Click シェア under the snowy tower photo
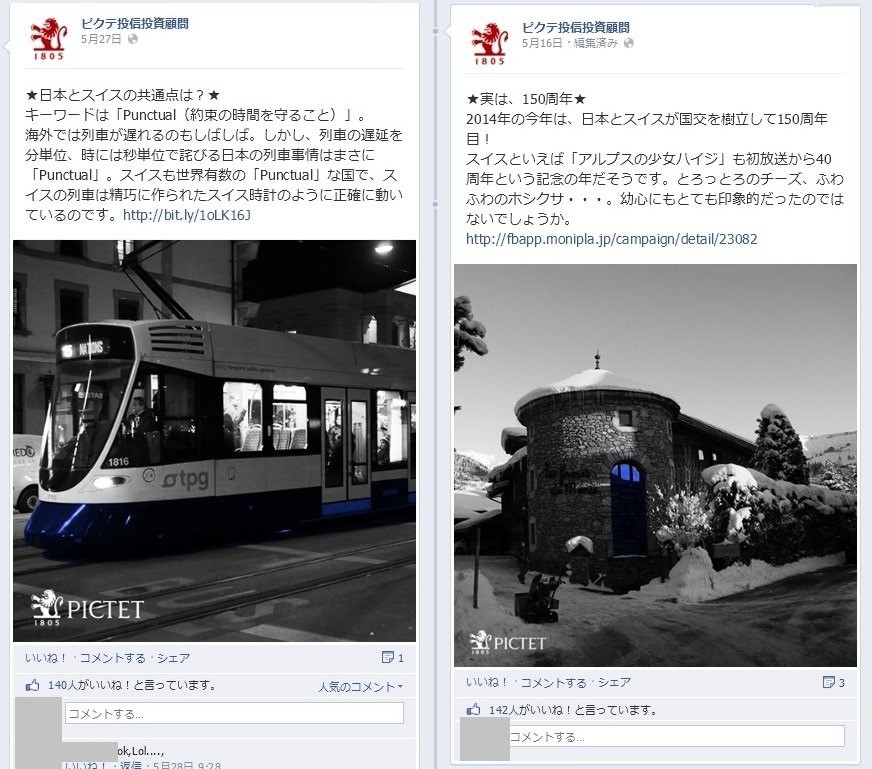The width and height of the screenshot is (872, 769). pyautogui.click(x=614, y=682)
